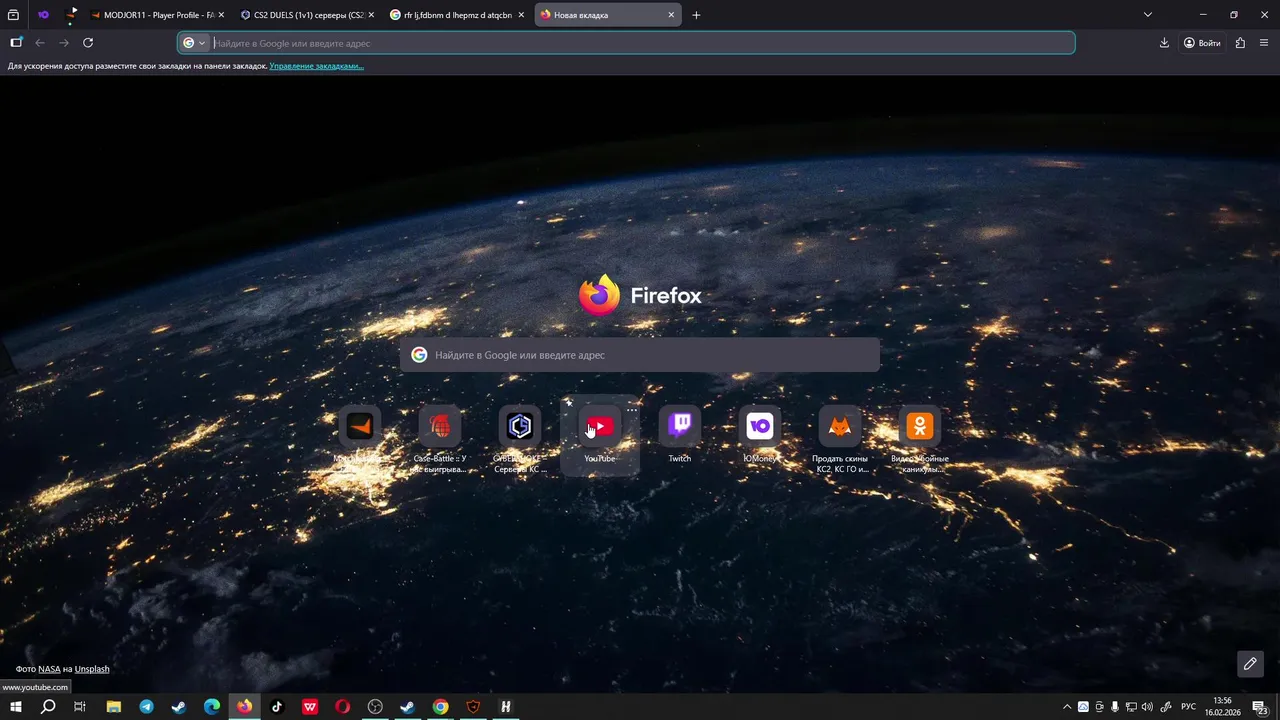The image size is (1280, 720).
Task: Open the clock showing 13:56
Action: coord(1223,707)
